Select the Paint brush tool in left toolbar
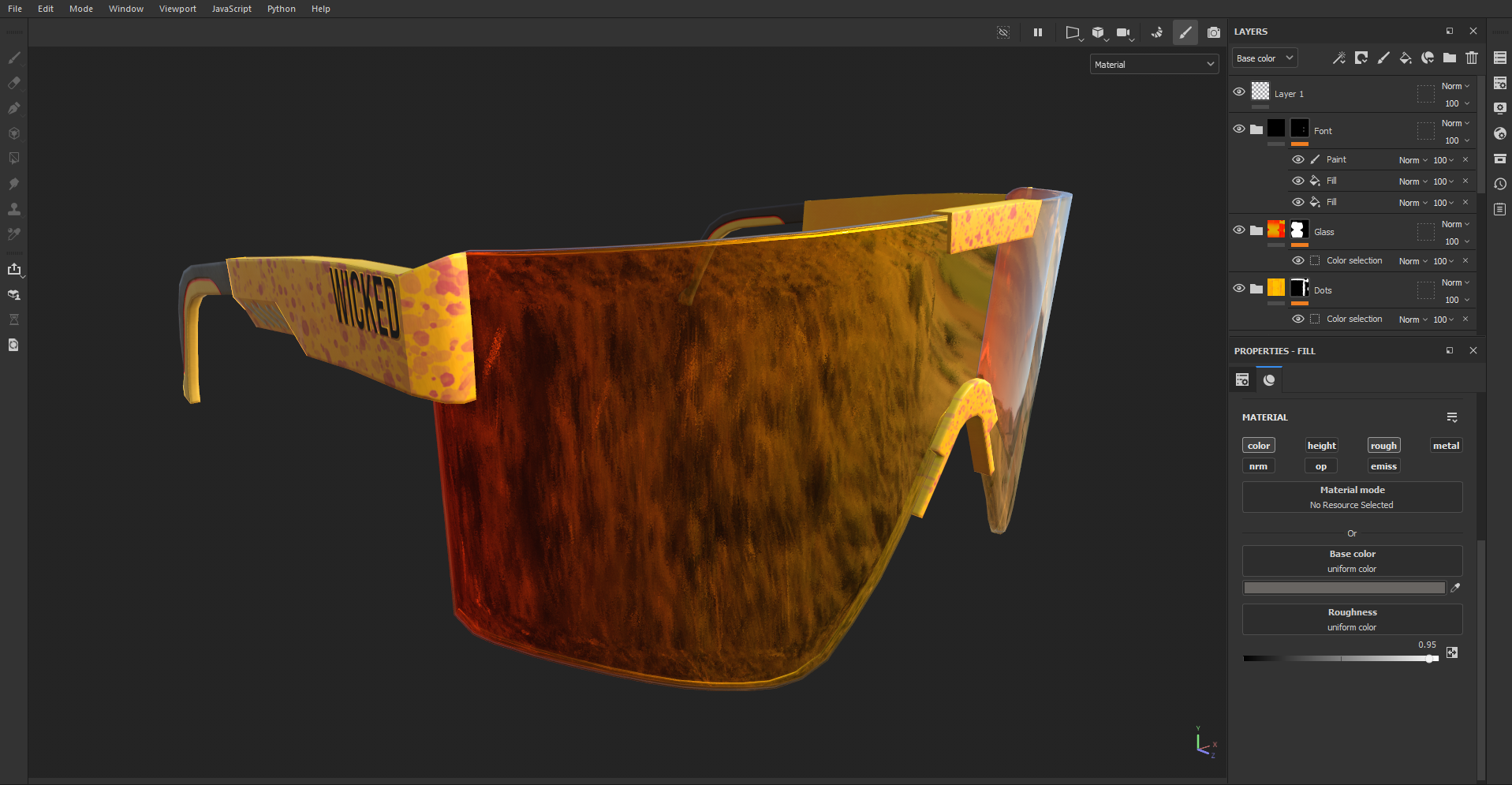Viewport: 1512px width, 785px height. click(14, 58)
